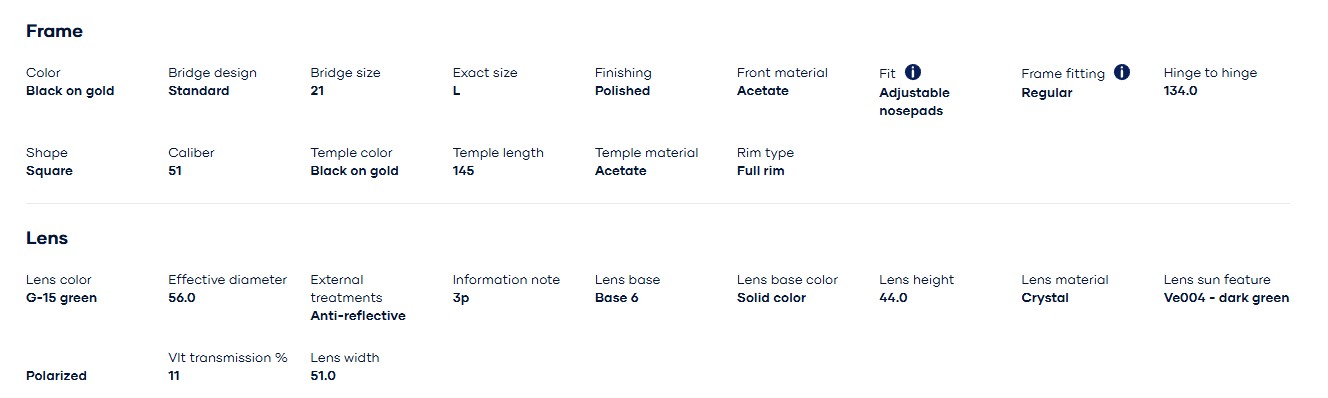Select the Black on gold color value
Image resolution: width=1328 pixels, height=398 pixels.
pyautogui.click(x=70, y=91)
